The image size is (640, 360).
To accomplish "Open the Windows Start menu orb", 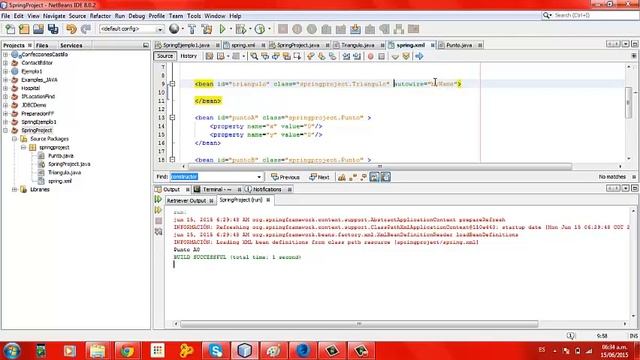I will point(11,351).
